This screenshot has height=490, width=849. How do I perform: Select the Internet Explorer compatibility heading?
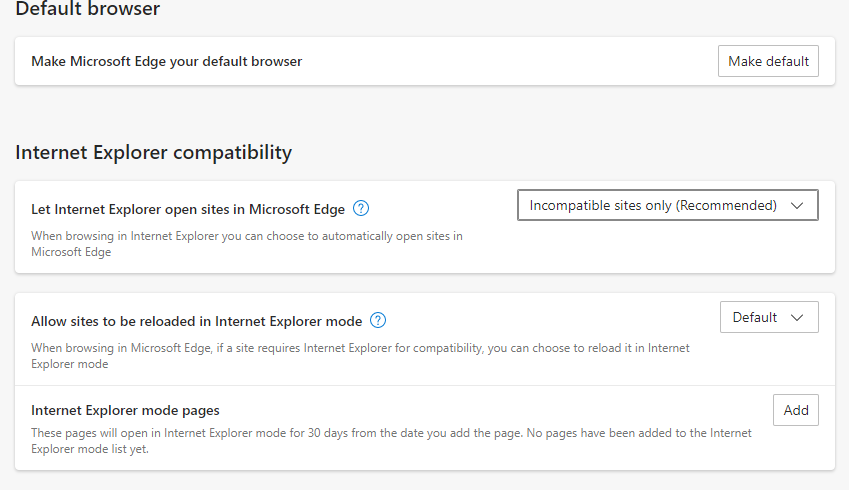point(154,153)
